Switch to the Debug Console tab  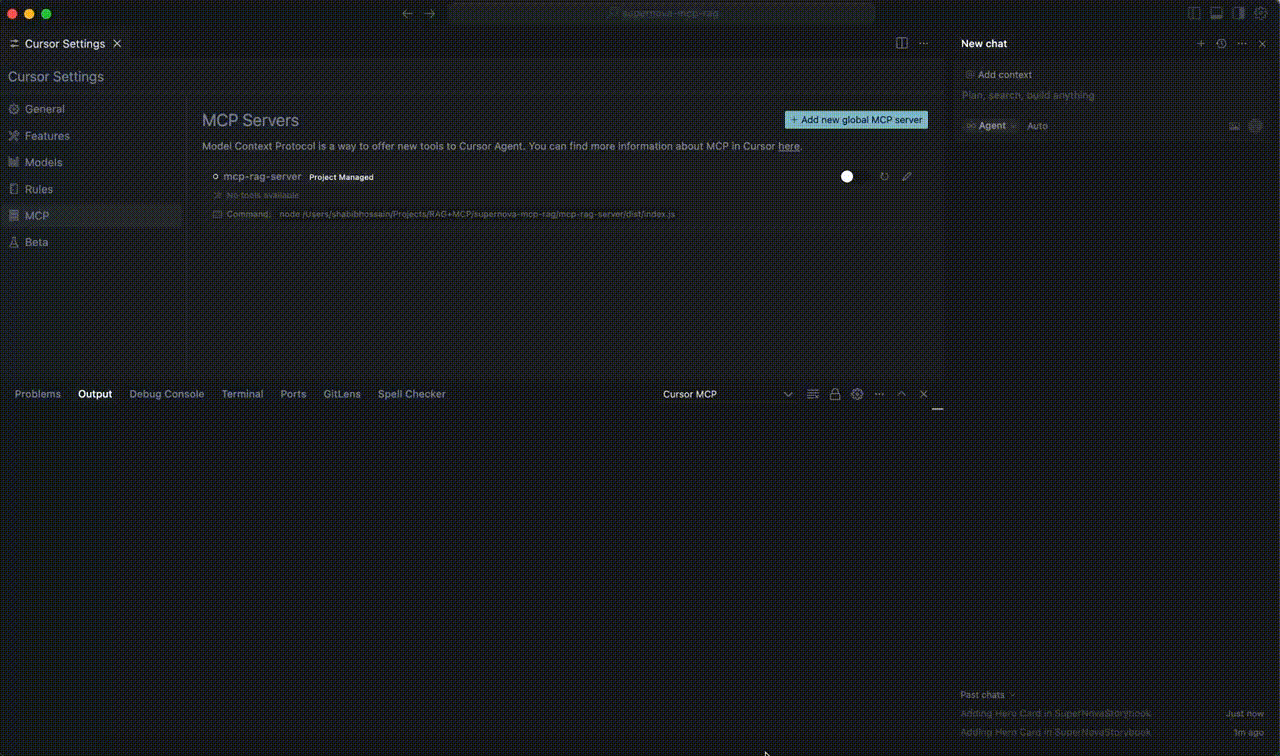(167, 394)
